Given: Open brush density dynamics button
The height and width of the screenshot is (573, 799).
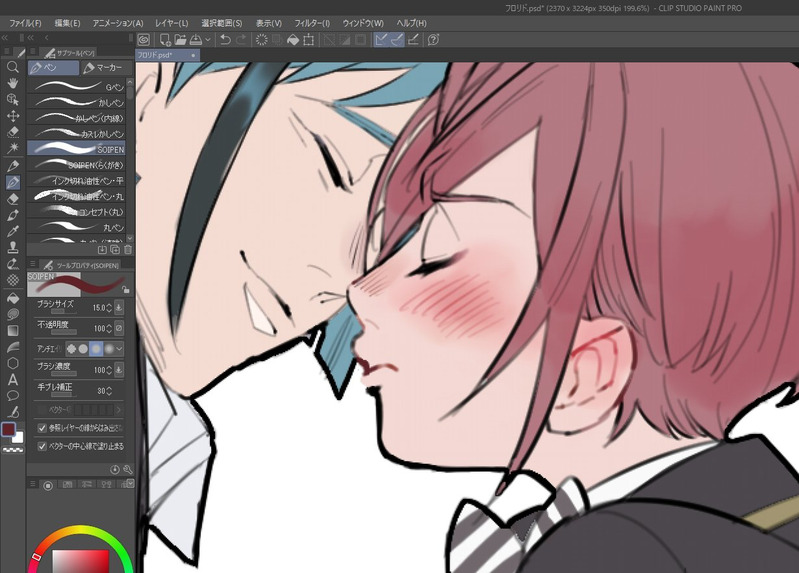Looking at the screenshot, I should click(119, 370).
